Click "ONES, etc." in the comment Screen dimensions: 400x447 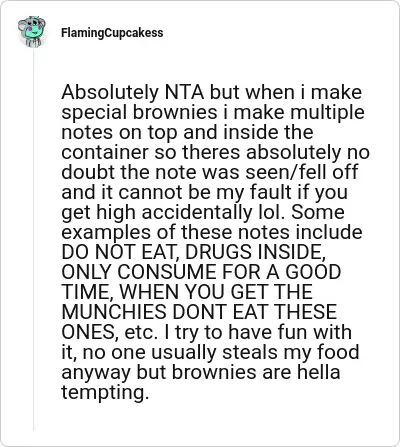pos(109,332)
